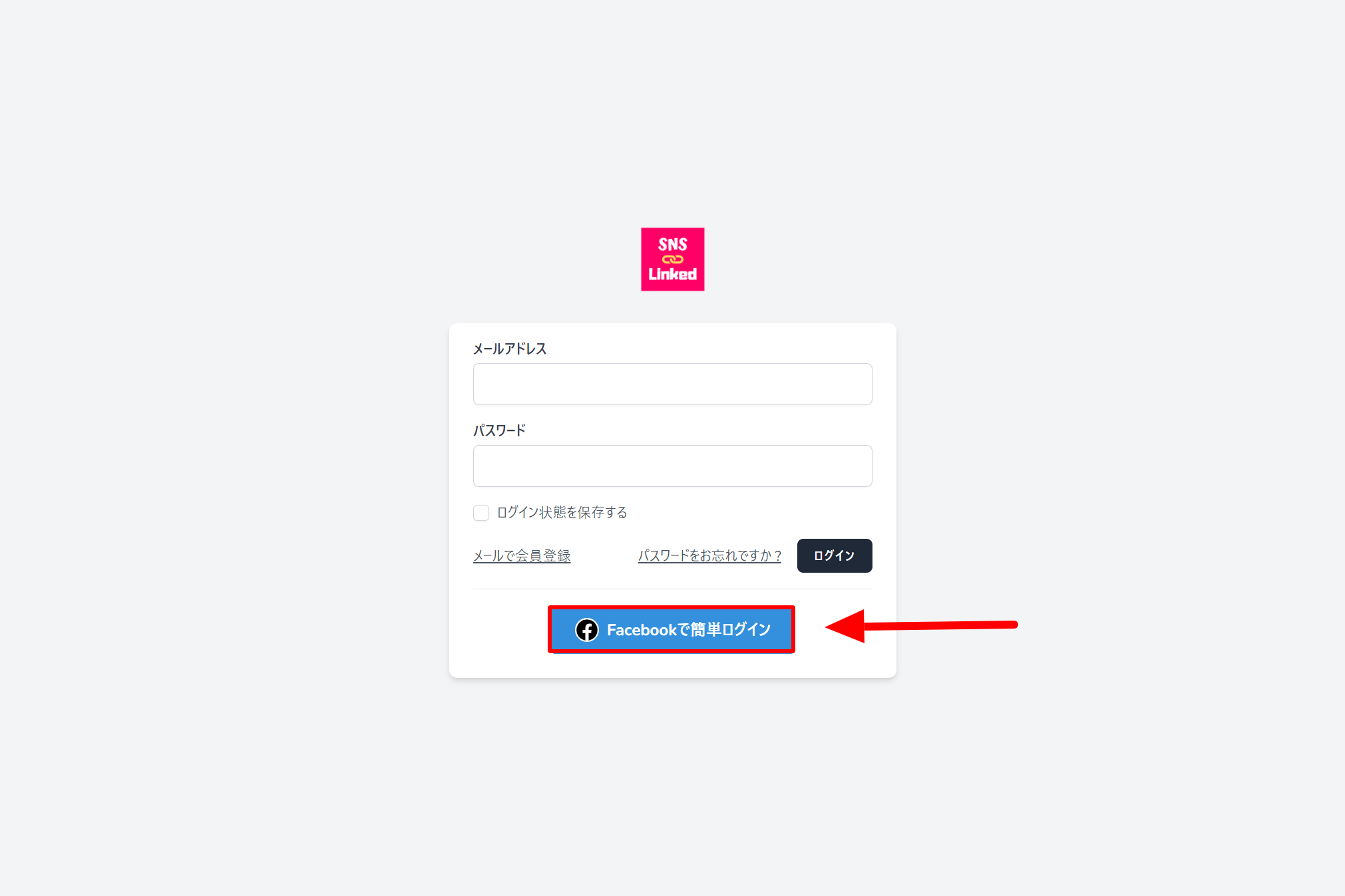
Task: Focus the メールアドレス input field
Action: (672, 384)
